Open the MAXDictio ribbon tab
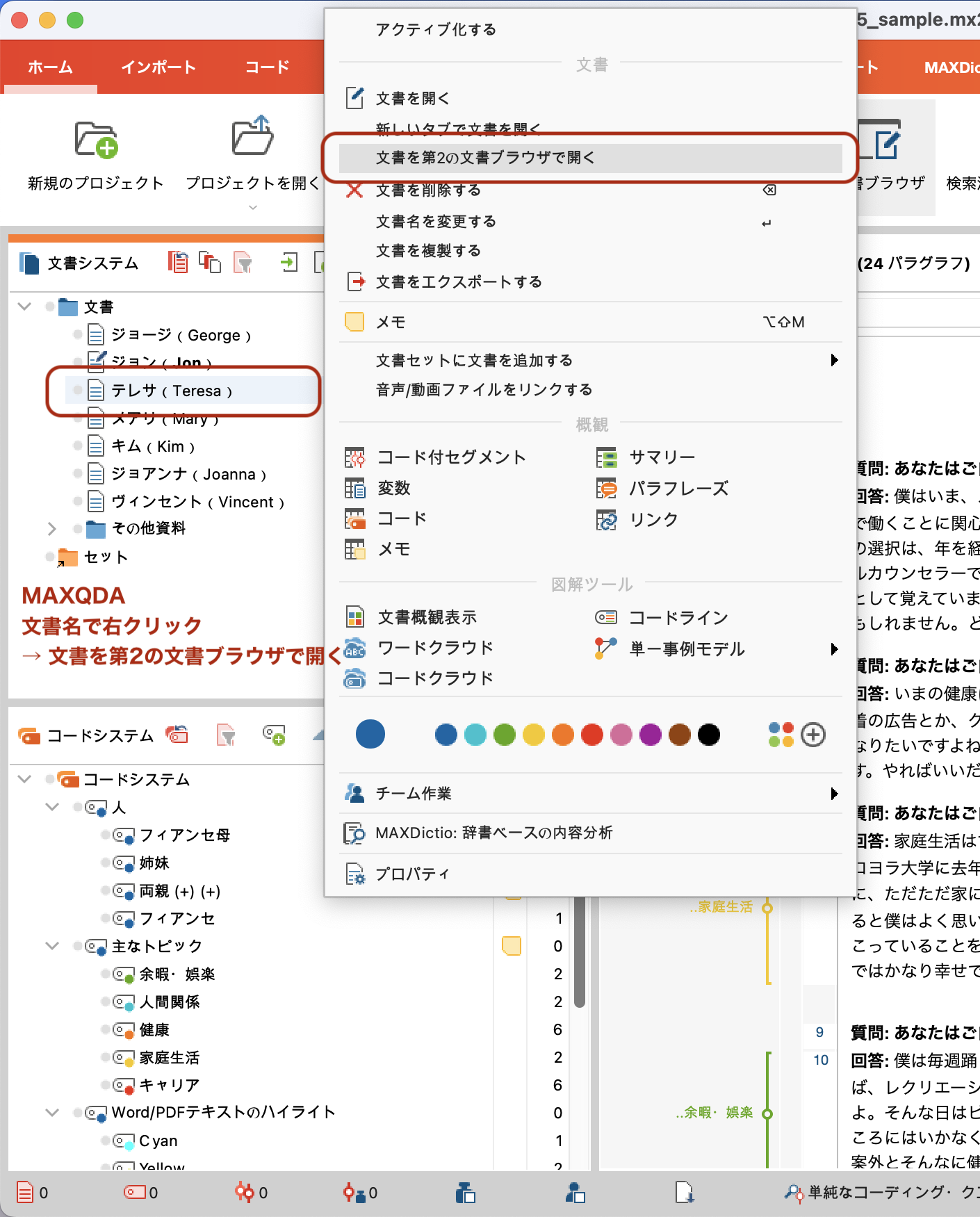The width and height of the screenshot is (980, 1217). pos(951,67)
